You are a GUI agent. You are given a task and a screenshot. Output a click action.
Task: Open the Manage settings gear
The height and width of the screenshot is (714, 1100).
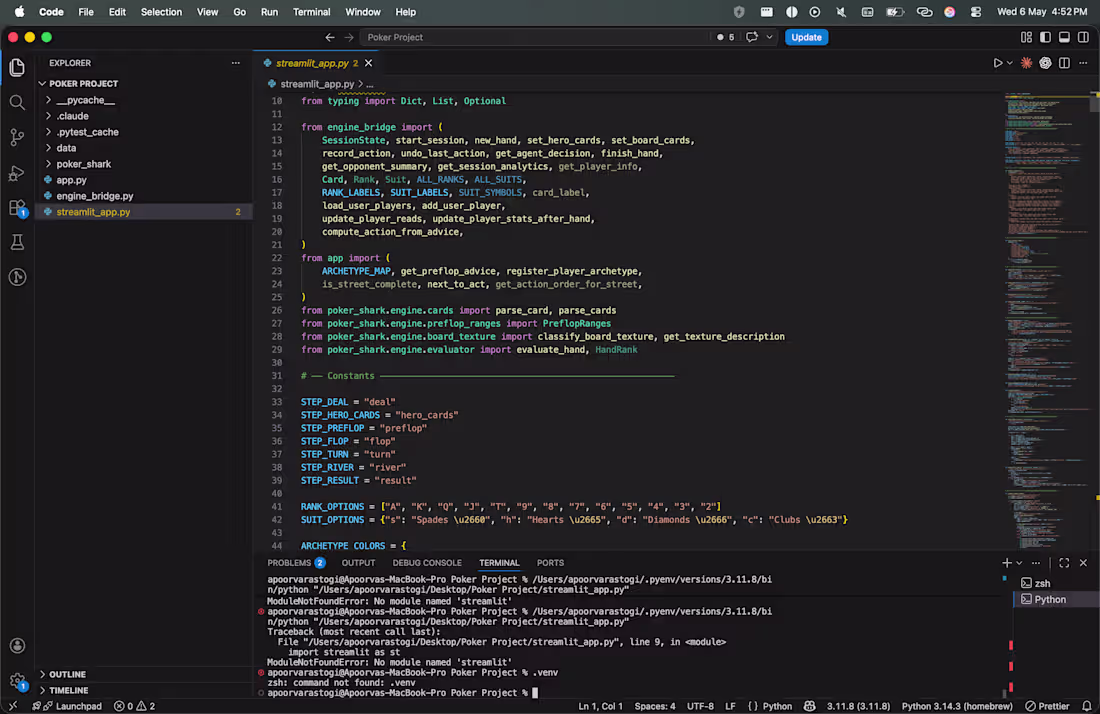click(17, 680)
